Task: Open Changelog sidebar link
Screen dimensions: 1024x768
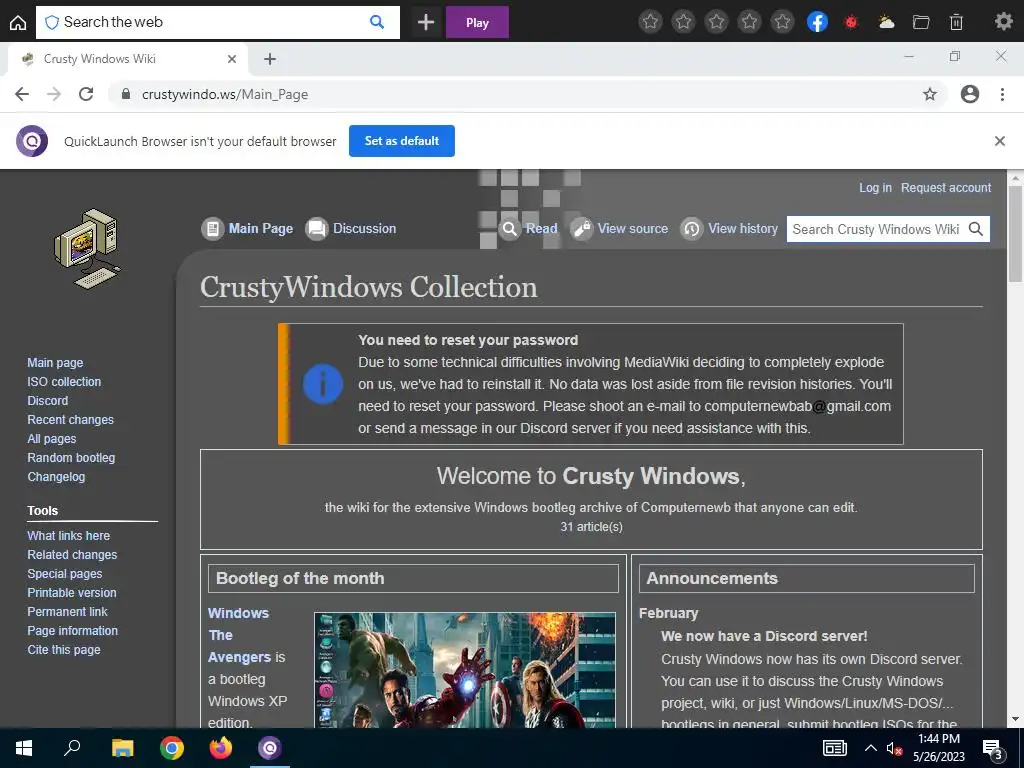Action: tap(56, 477)
